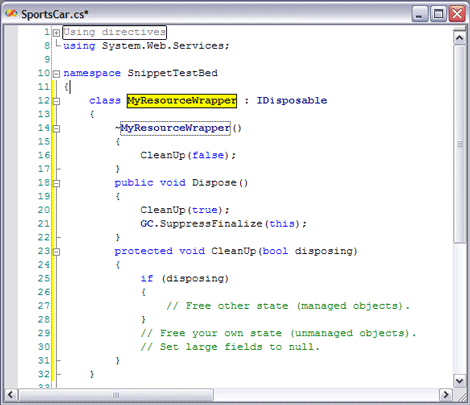Click '// Free your own state (unmanaged objects).' comment
Viewport: 470px width, 405px height.
[278, 333]
